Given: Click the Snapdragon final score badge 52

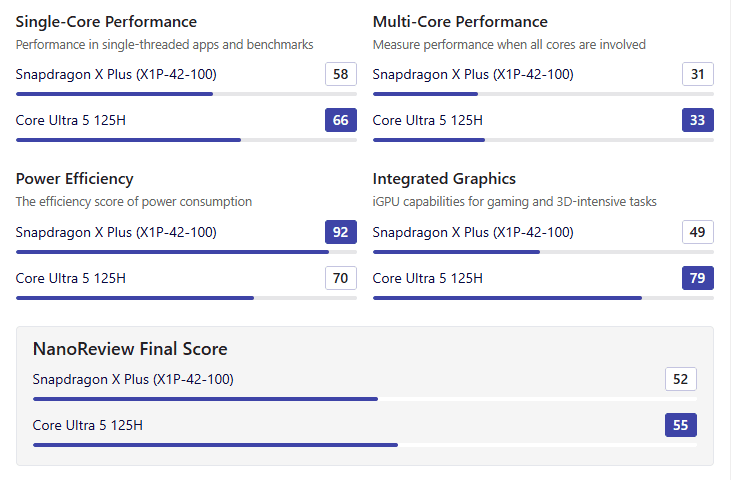Looking at the screenshot, I should [681, 379].
